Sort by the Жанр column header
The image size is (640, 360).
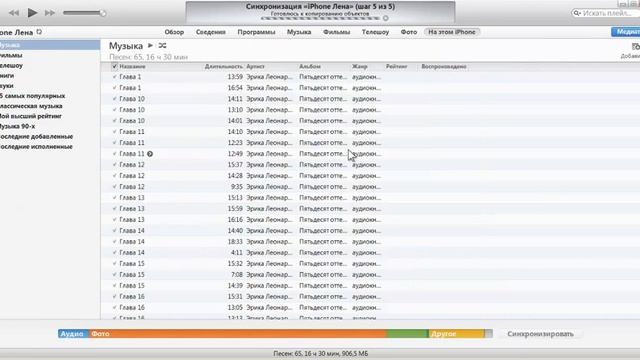point(360,67)
